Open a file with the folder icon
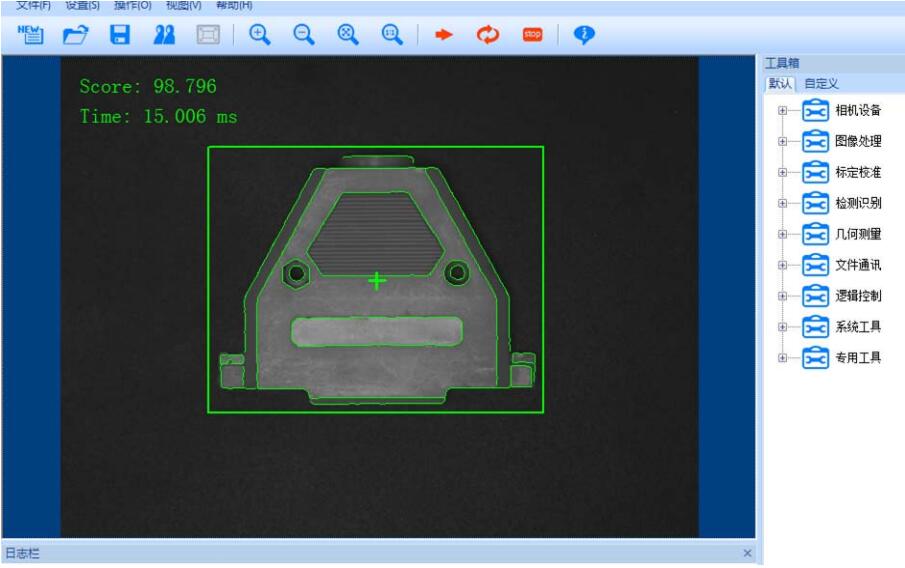905x568 pixels. tap(74, 34)
